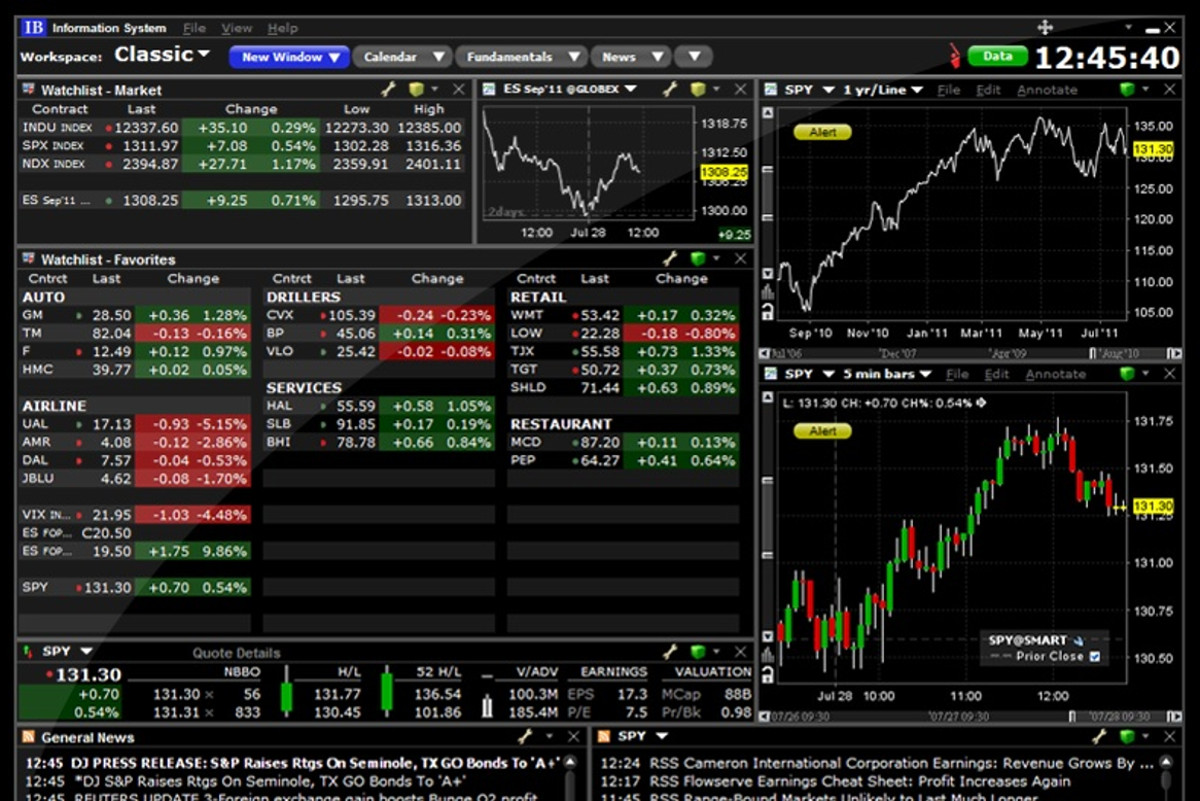Click chart icon of ES Sep'11 panel

(x=489, y=90)
